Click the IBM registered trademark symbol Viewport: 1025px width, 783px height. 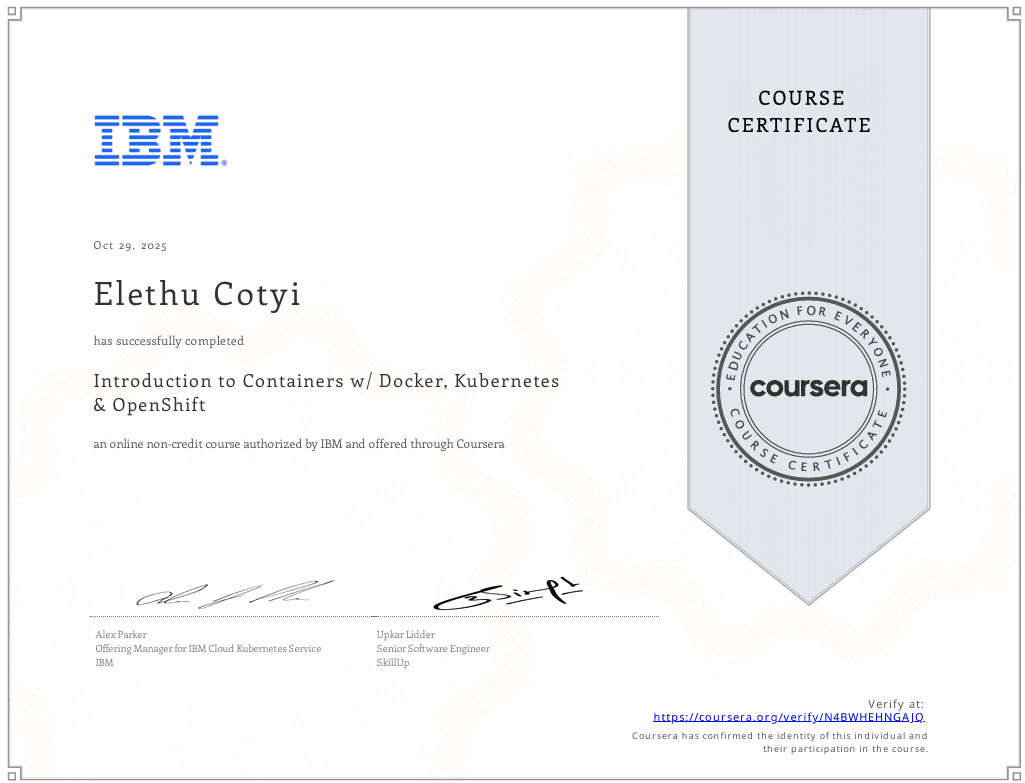click(223, 163)
